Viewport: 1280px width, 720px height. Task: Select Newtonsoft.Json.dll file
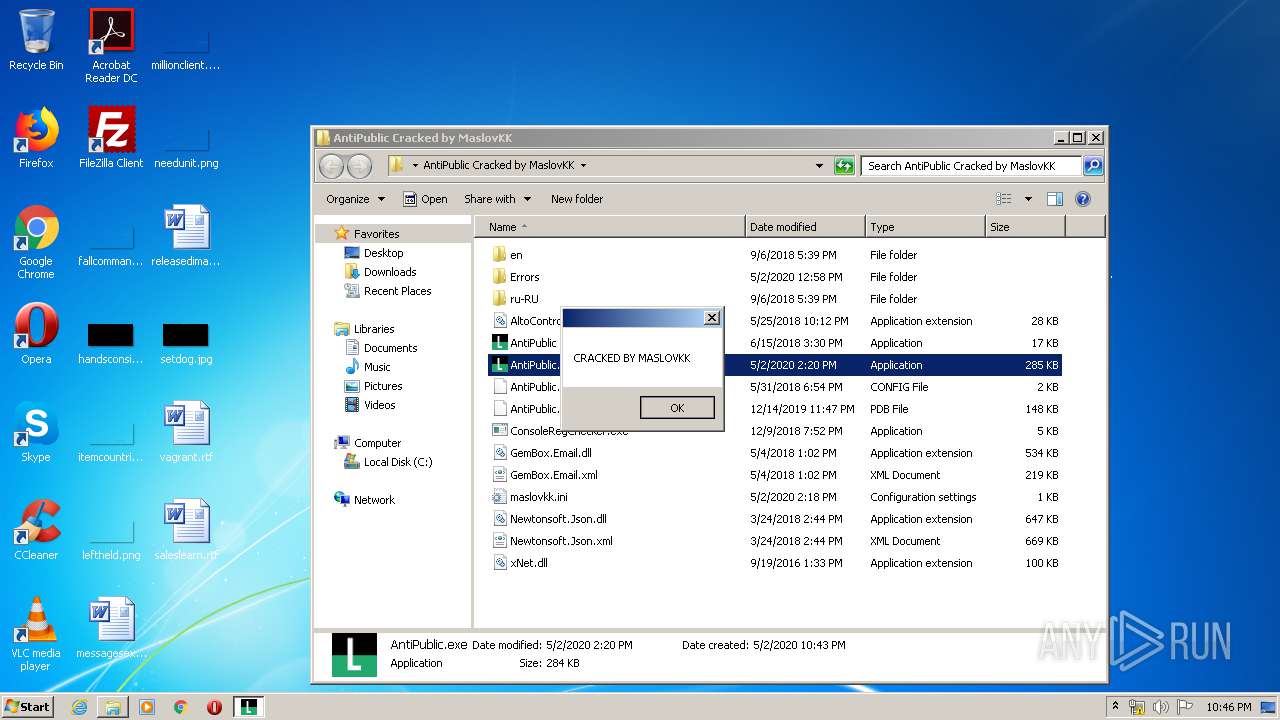point(775,519)
